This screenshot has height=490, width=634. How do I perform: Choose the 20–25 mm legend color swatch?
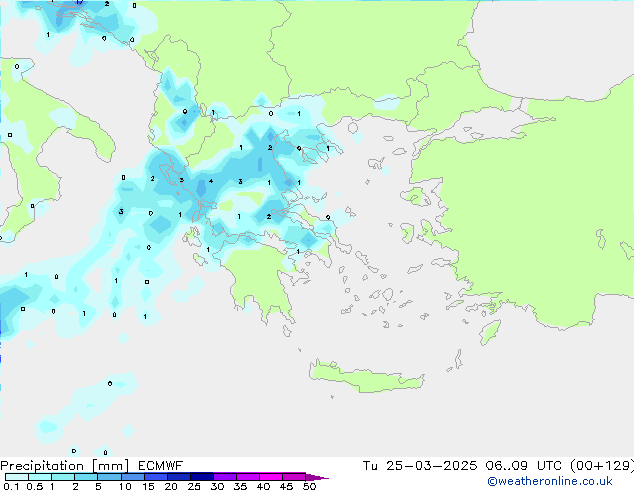pyautogui.click(x=179, y=477)
